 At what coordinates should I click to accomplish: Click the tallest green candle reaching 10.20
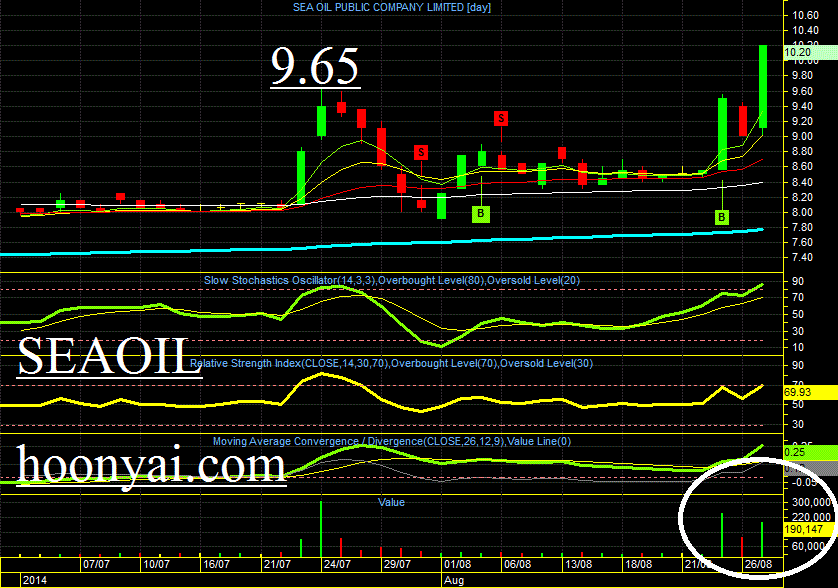coord(763,86)
